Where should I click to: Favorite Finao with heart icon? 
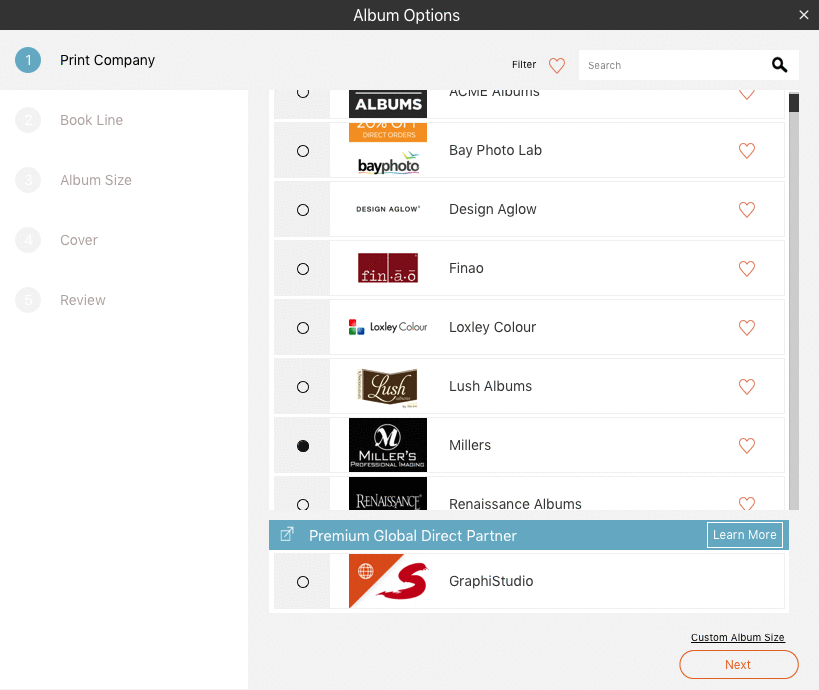[747, 268]
